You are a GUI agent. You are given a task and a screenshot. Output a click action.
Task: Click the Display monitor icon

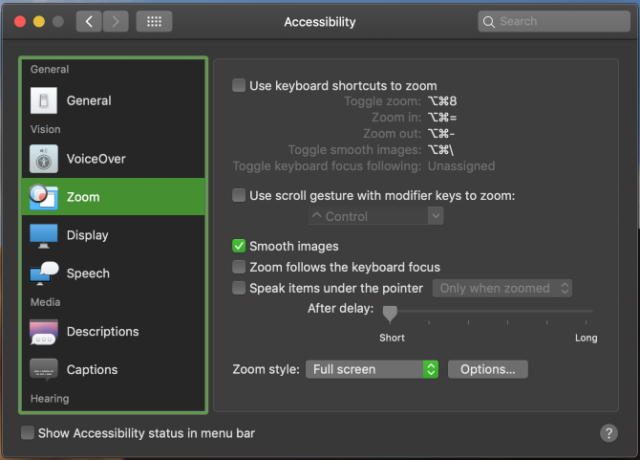[44, 236]
